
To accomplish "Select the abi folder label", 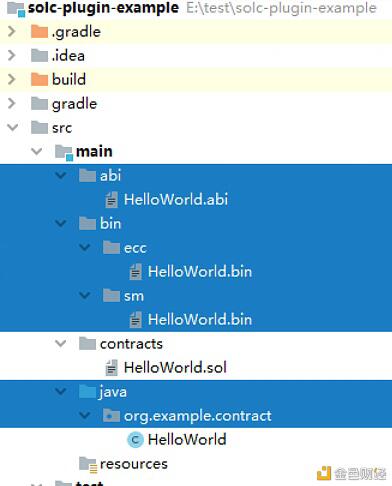I will [110, 175].
